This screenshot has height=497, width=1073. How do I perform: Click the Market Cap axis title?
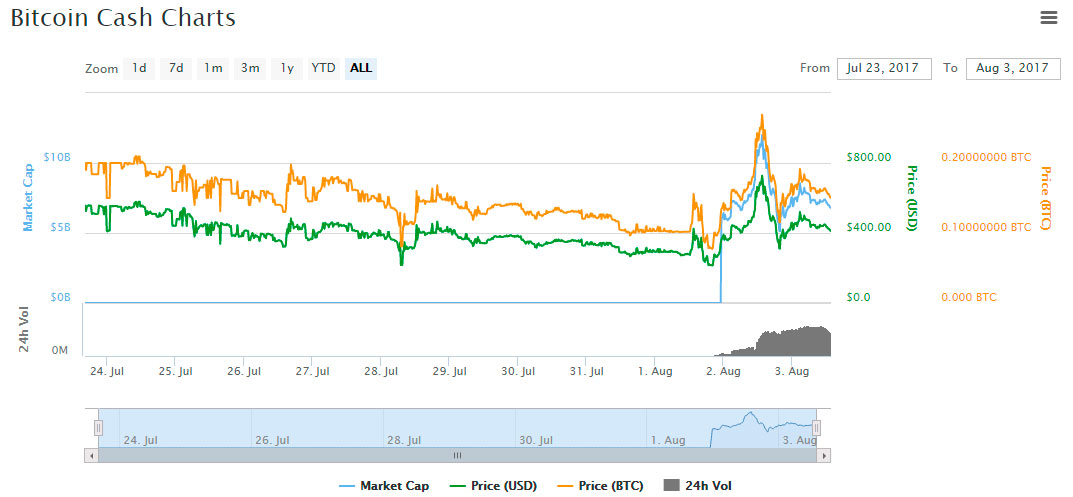tap(29, 197)
